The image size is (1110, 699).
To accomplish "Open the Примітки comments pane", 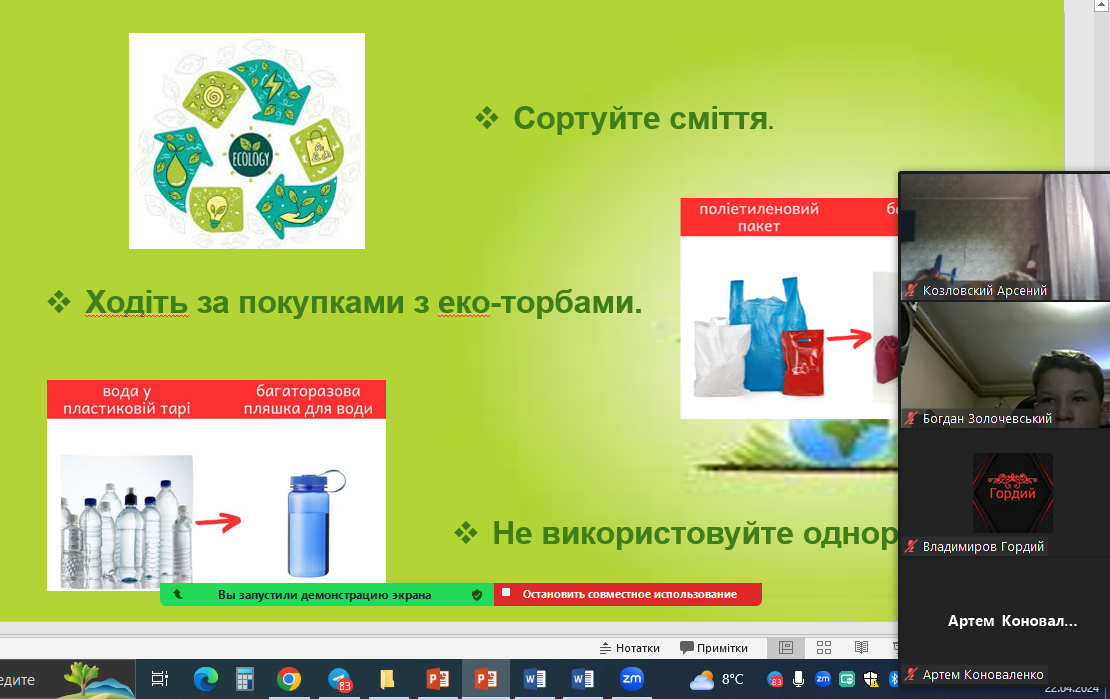I will pyautogui.click(x=714, y=647).
